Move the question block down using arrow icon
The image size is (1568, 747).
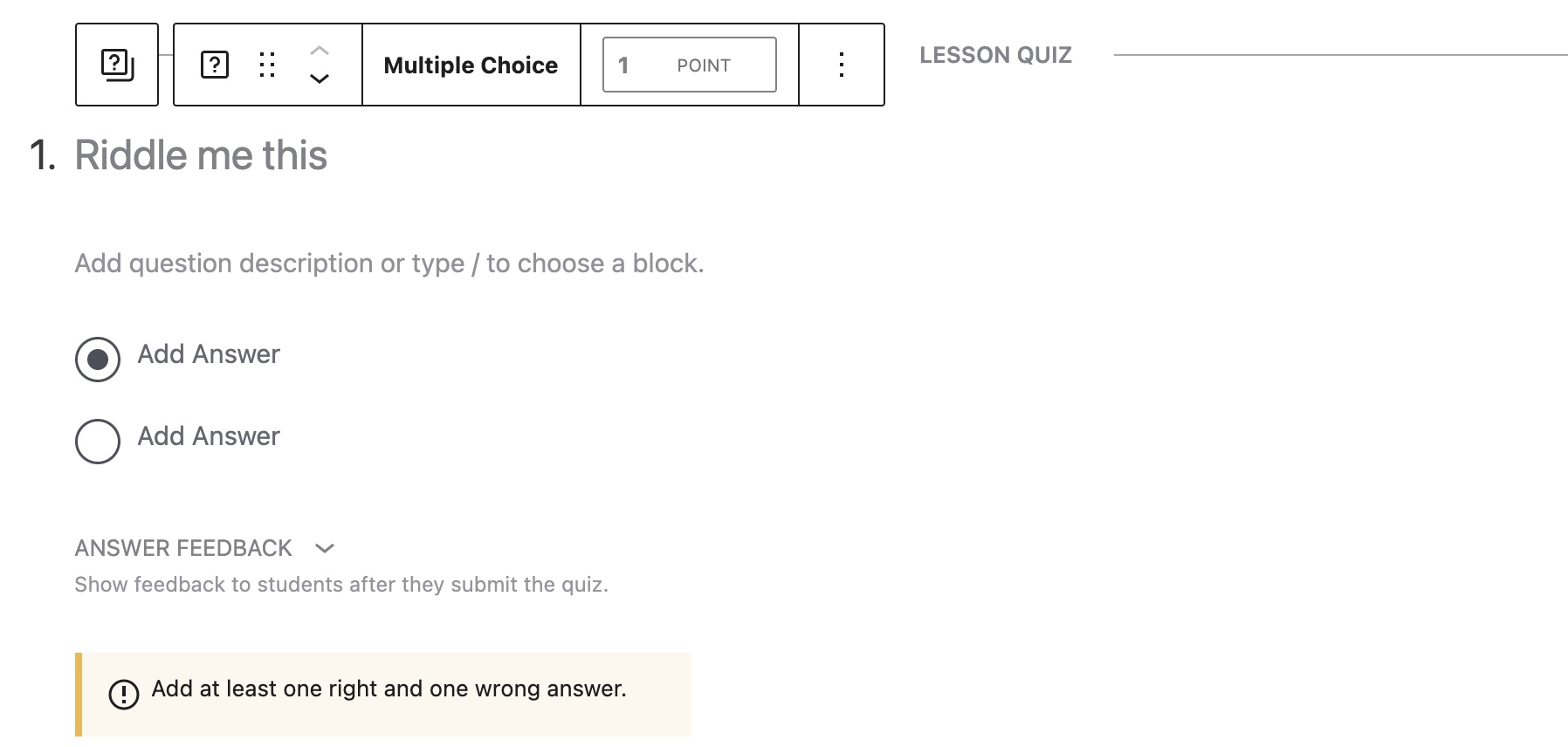point(320,79)
